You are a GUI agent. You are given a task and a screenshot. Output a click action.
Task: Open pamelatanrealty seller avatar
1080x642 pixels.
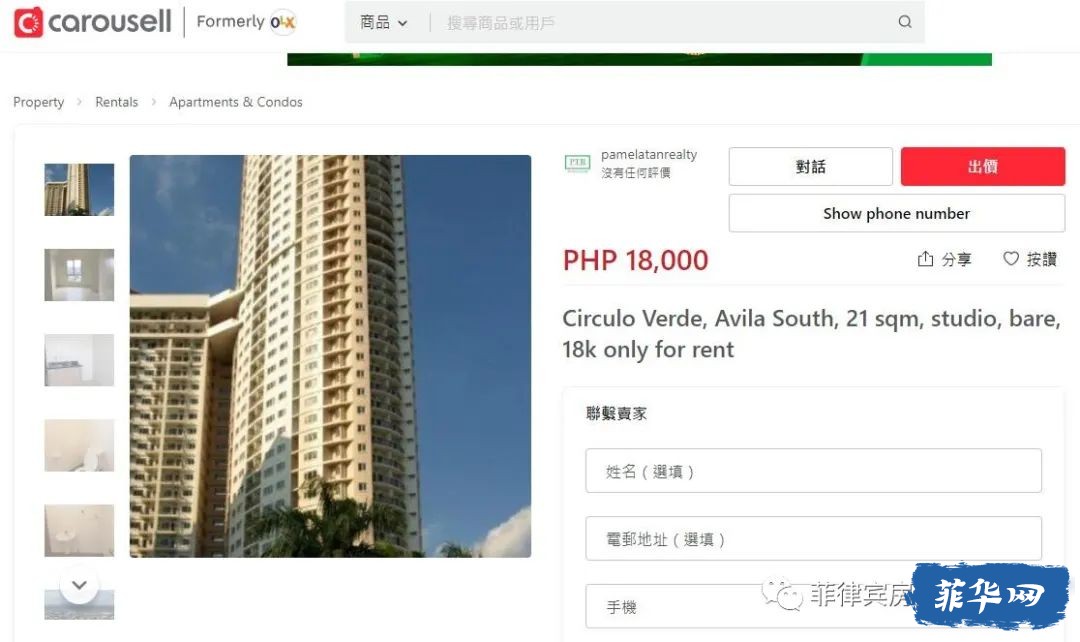[x=577, y=163]
